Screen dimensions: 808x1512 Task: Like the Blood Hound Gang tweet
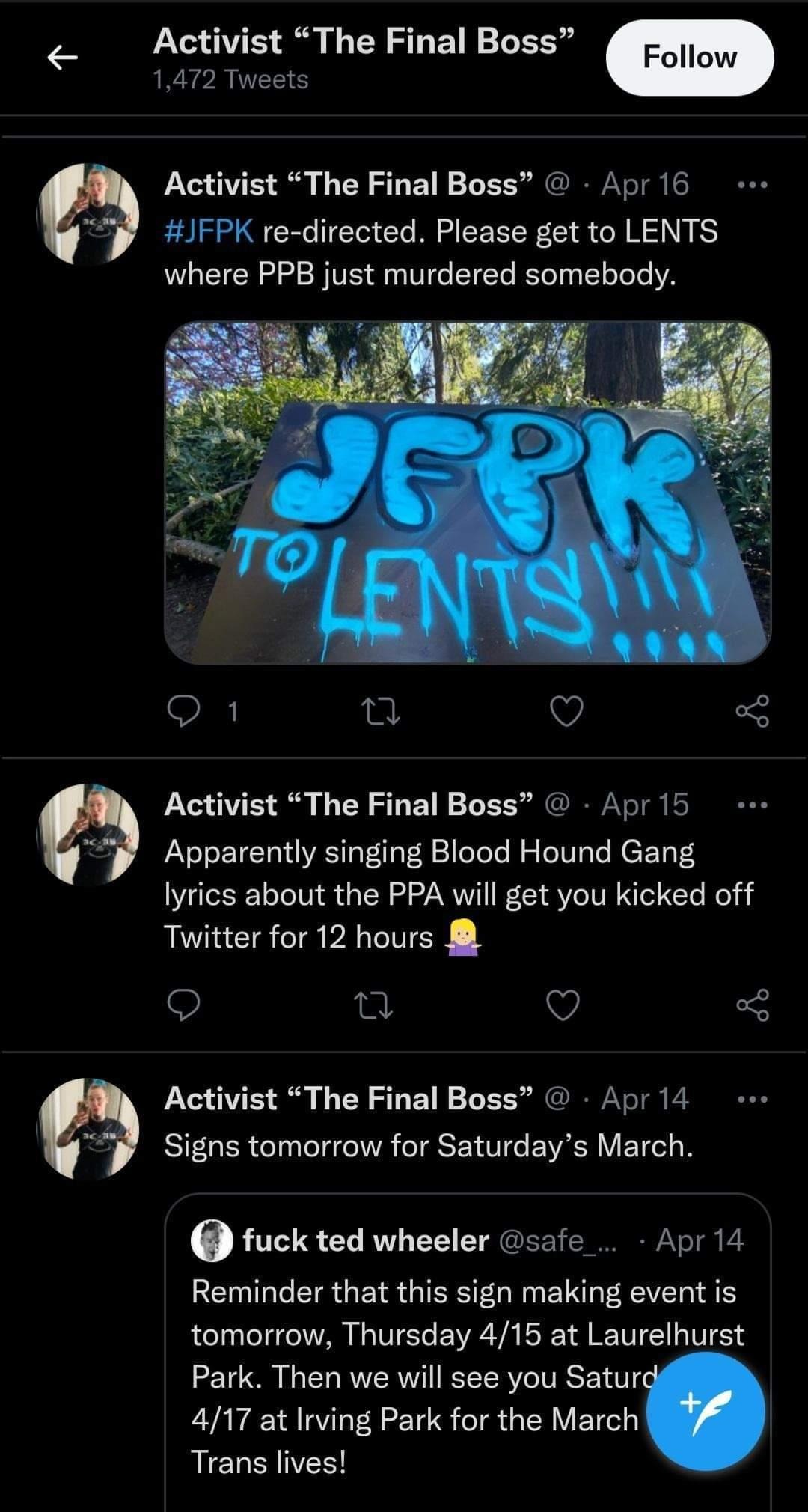(563, 1005)
